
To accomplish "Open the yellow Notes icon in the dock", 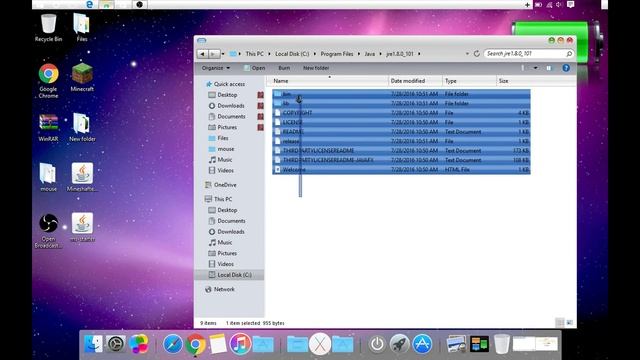I will tap(218, 344).
